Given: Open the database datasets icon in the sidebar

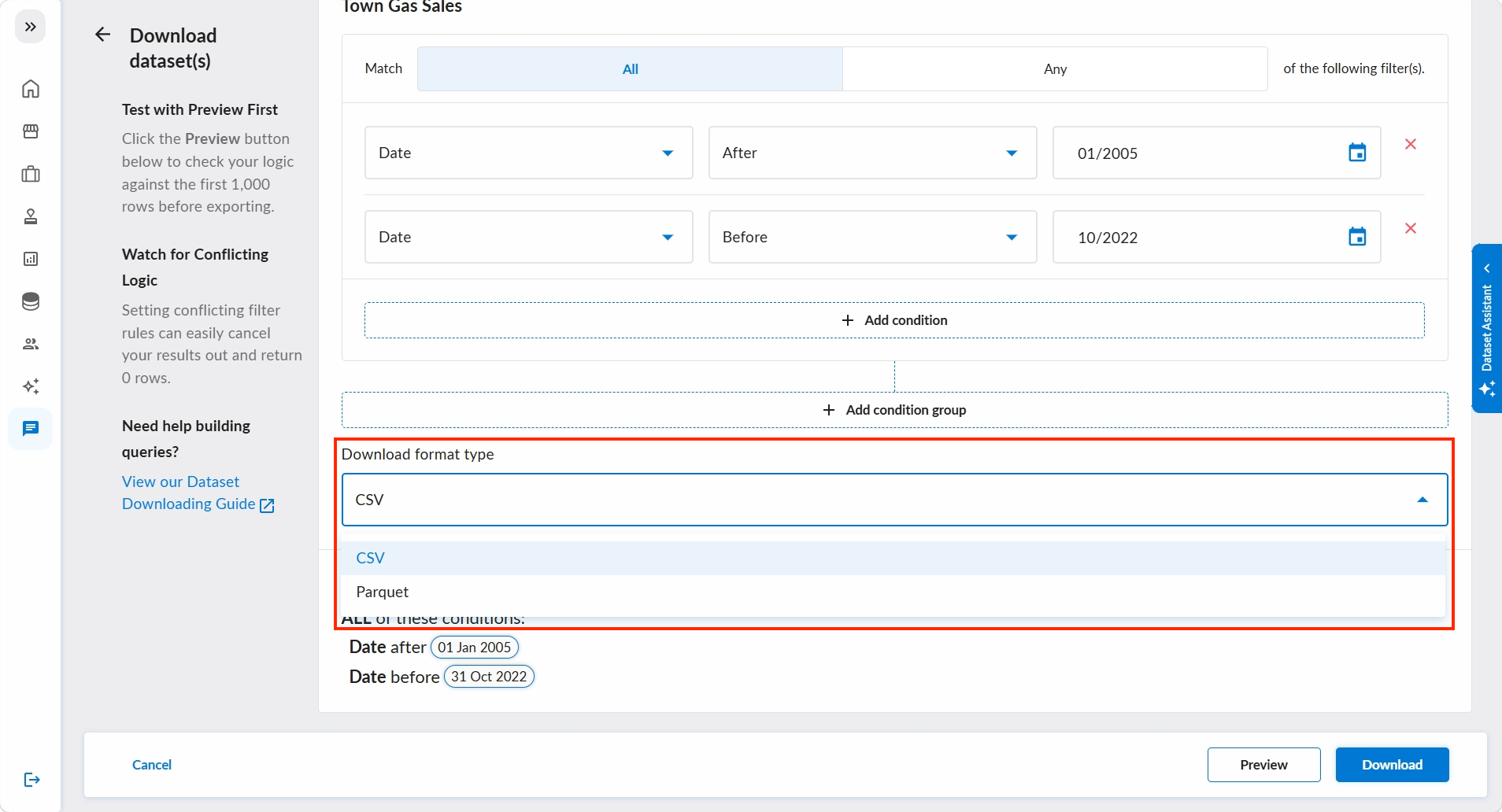Looking at the screenshot, I should tap(31, 301).
